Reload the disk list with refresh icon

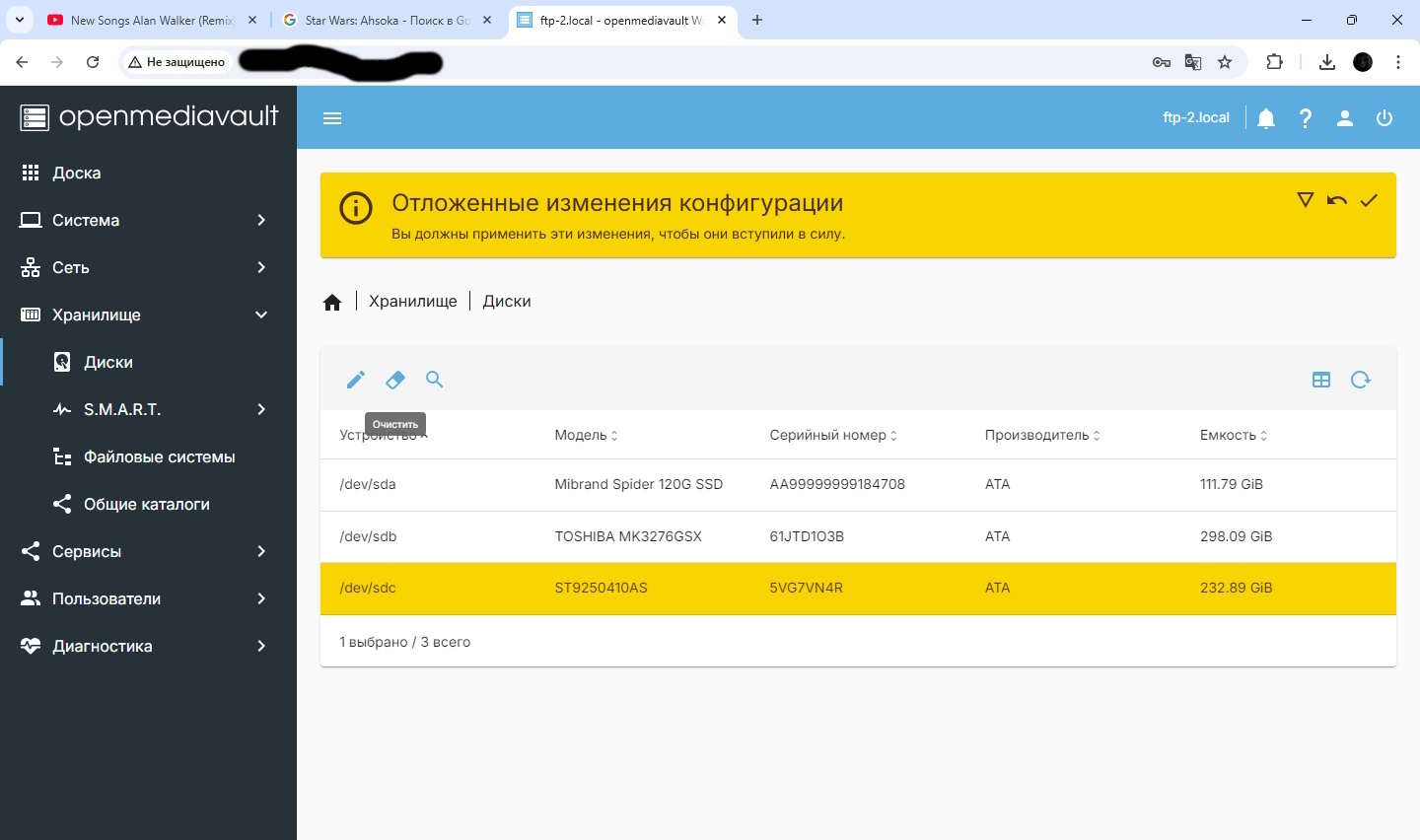coord(1361,380)
